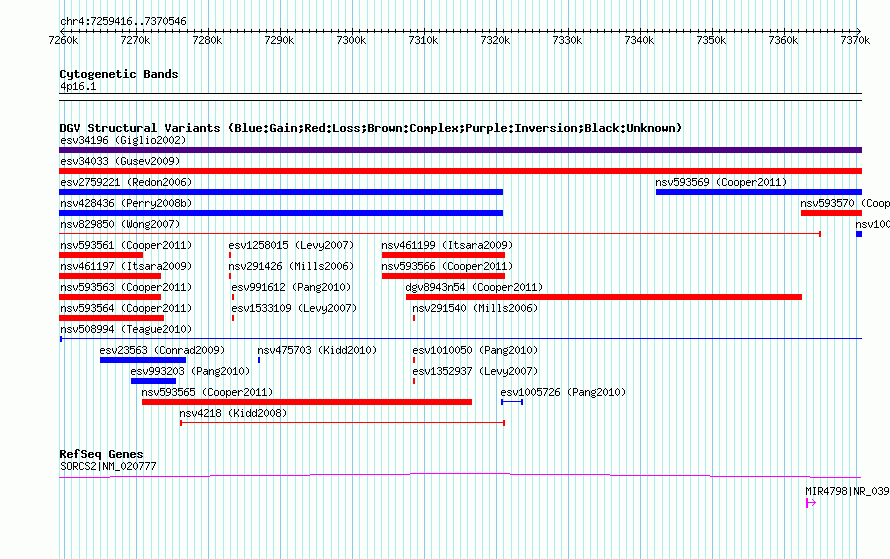The width and height of the screenshot is (890, 559).
Task: Select the Cytogenetic Bands track heading
Action: 119,74
